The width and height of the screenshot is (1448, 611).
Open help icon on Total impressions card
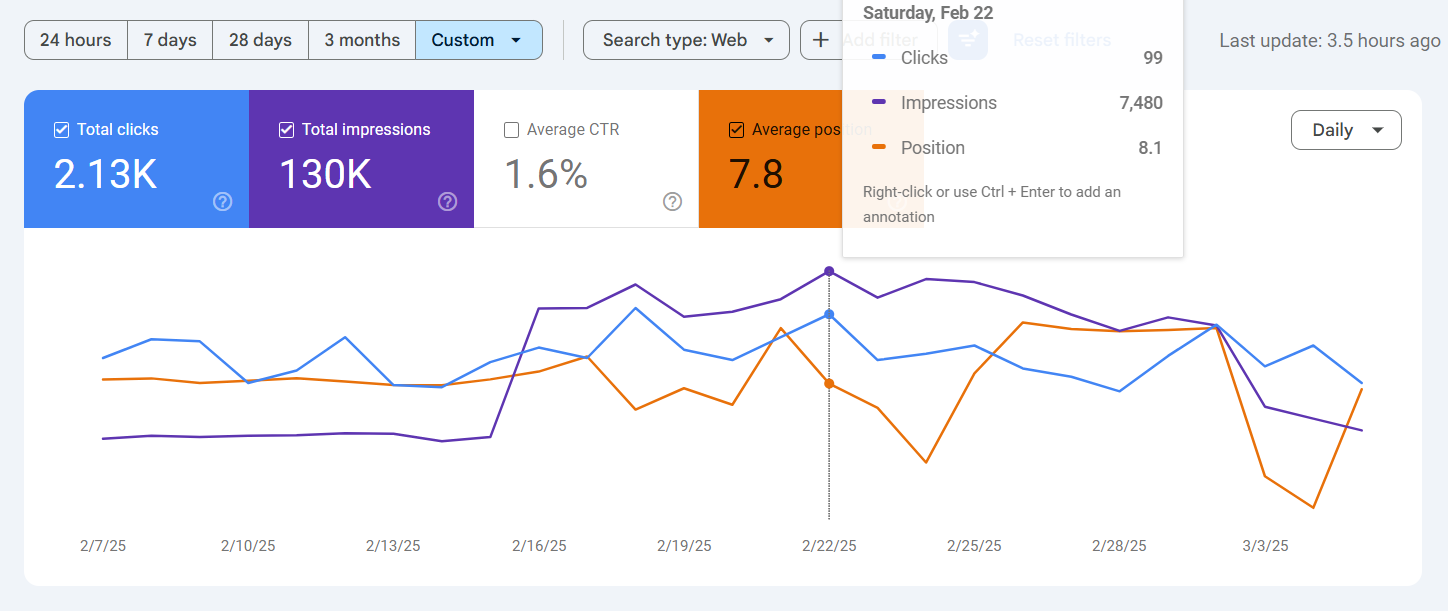point(448,202)
